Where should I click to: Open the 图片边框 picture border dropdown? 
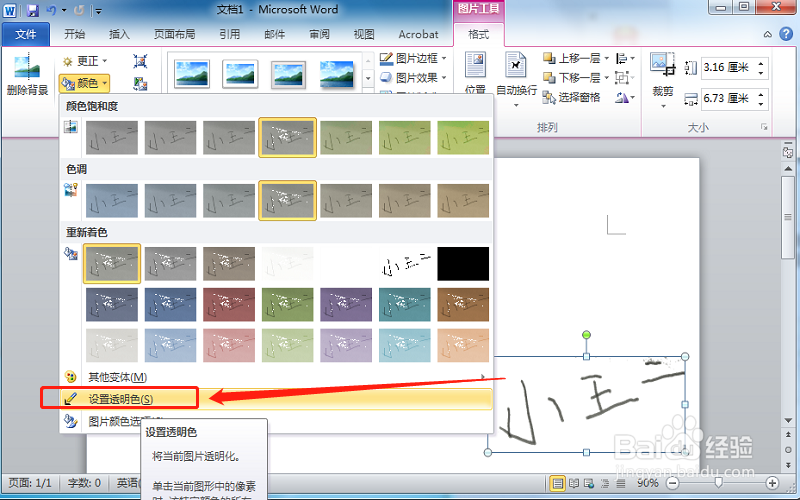(413, 58)
